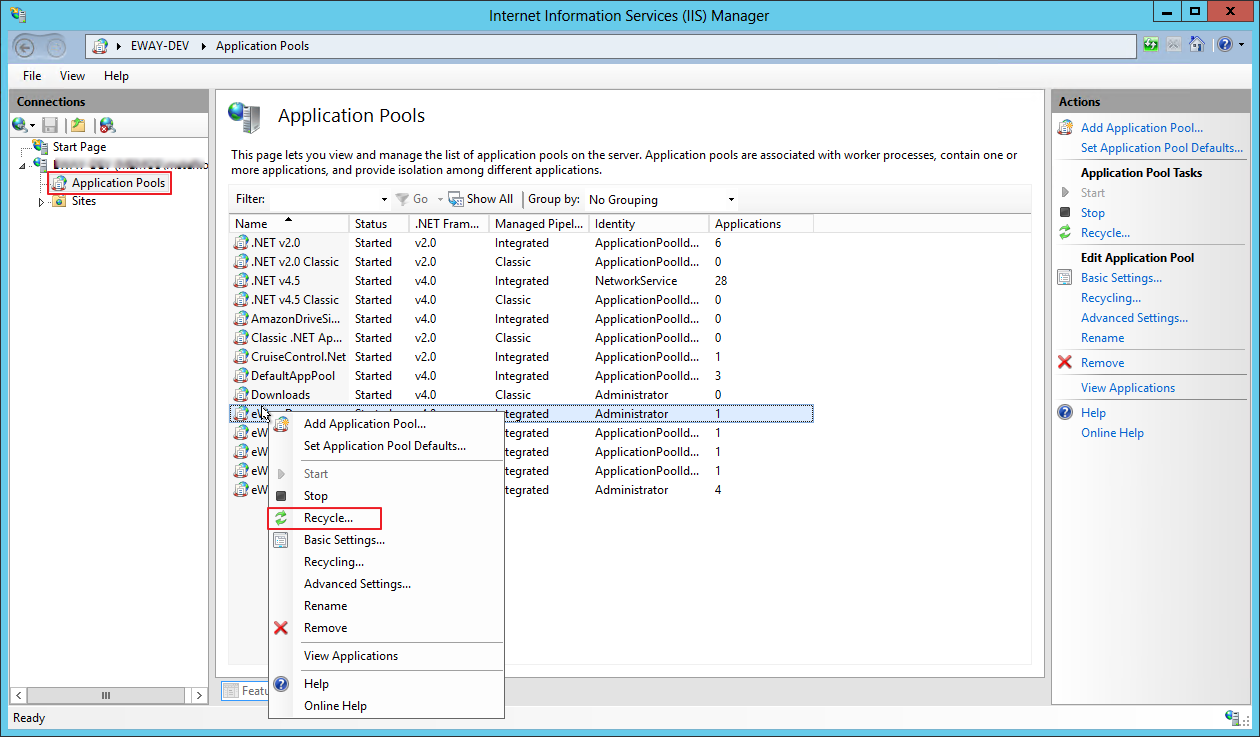Click the Show All button
Viewport: 1260px width, 737px height.
(481, 199)
